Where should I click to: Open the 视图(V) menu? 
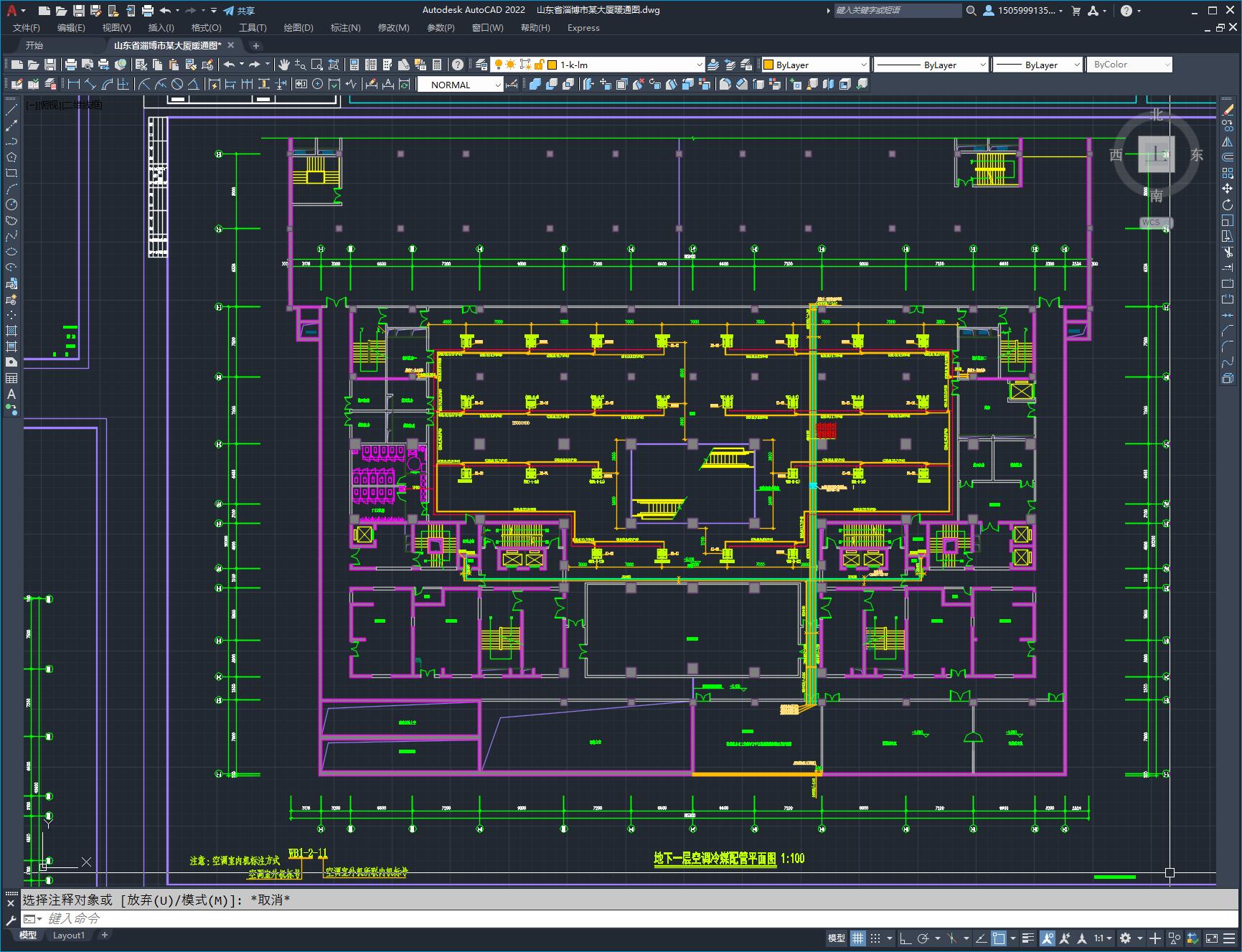(x=116, y=27)
